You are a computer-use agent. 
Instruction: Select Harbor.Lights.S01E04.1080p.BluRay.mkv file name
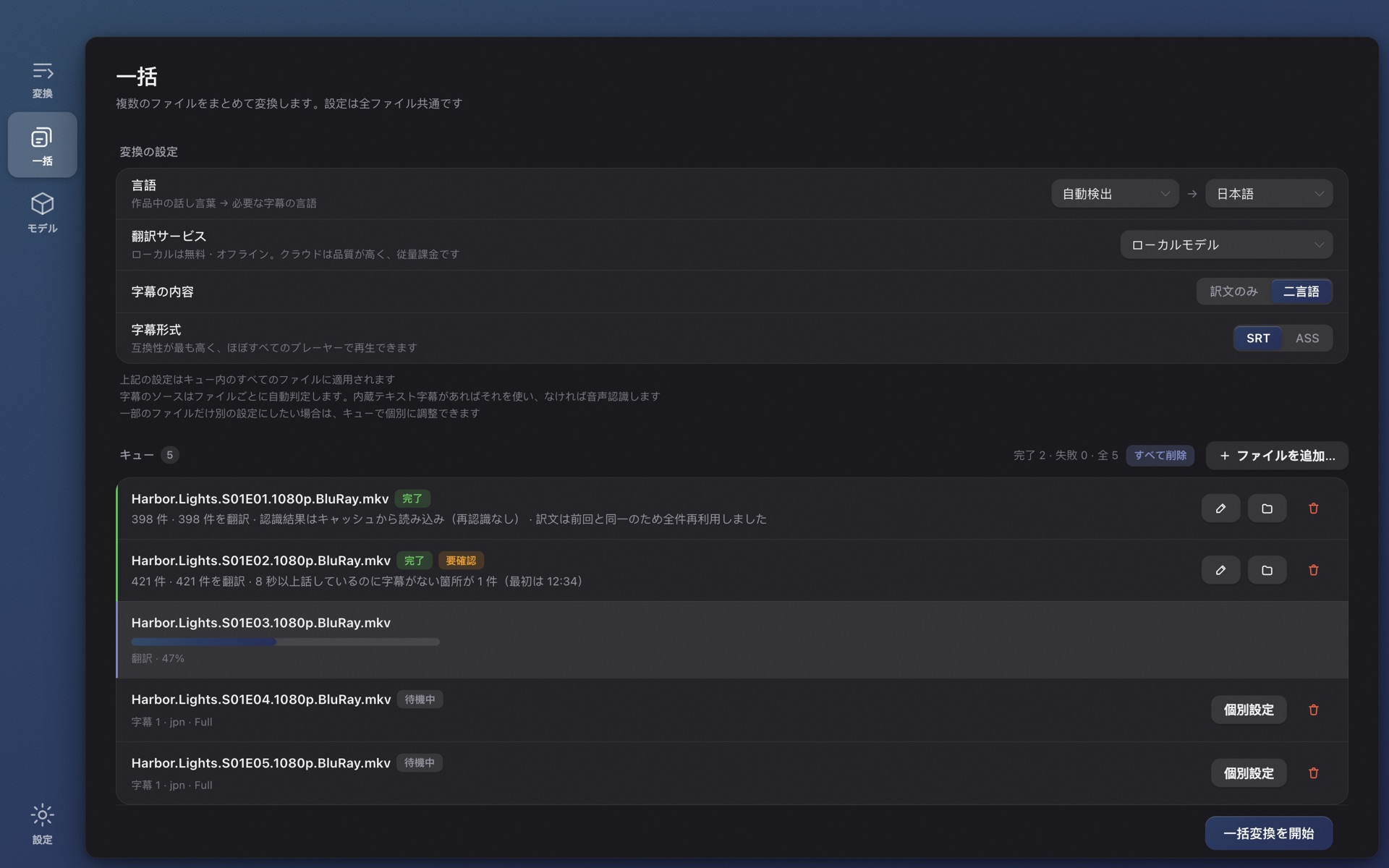[x=260, y=699]
